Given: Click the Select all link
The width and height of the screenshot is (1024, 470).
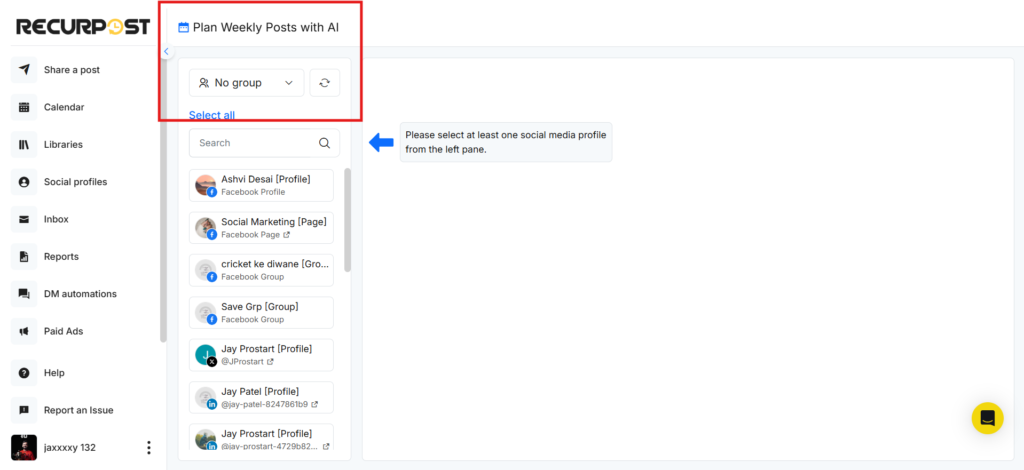Looking at the screenshot, I should 212,115.
